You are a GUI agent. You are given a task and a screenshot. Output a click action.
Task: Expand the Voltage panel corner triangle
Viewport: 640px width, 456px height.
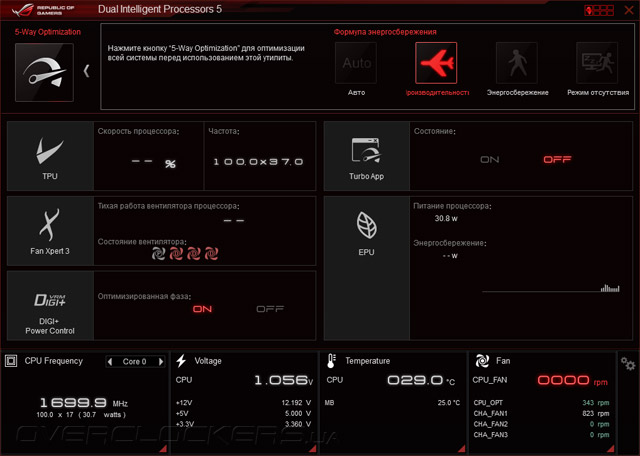[x=313, y=449]
